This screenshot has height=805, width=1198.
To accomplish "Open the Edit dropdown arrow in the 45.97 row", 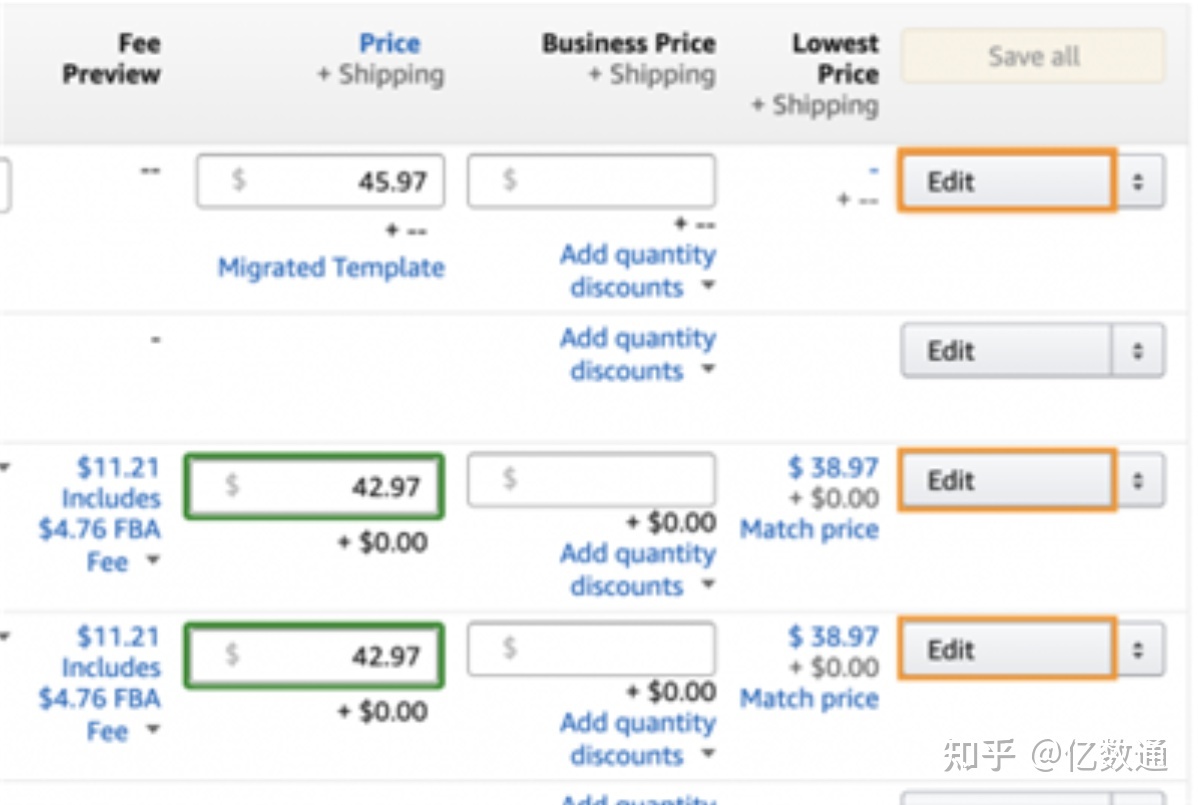I will pos(1138,182).
